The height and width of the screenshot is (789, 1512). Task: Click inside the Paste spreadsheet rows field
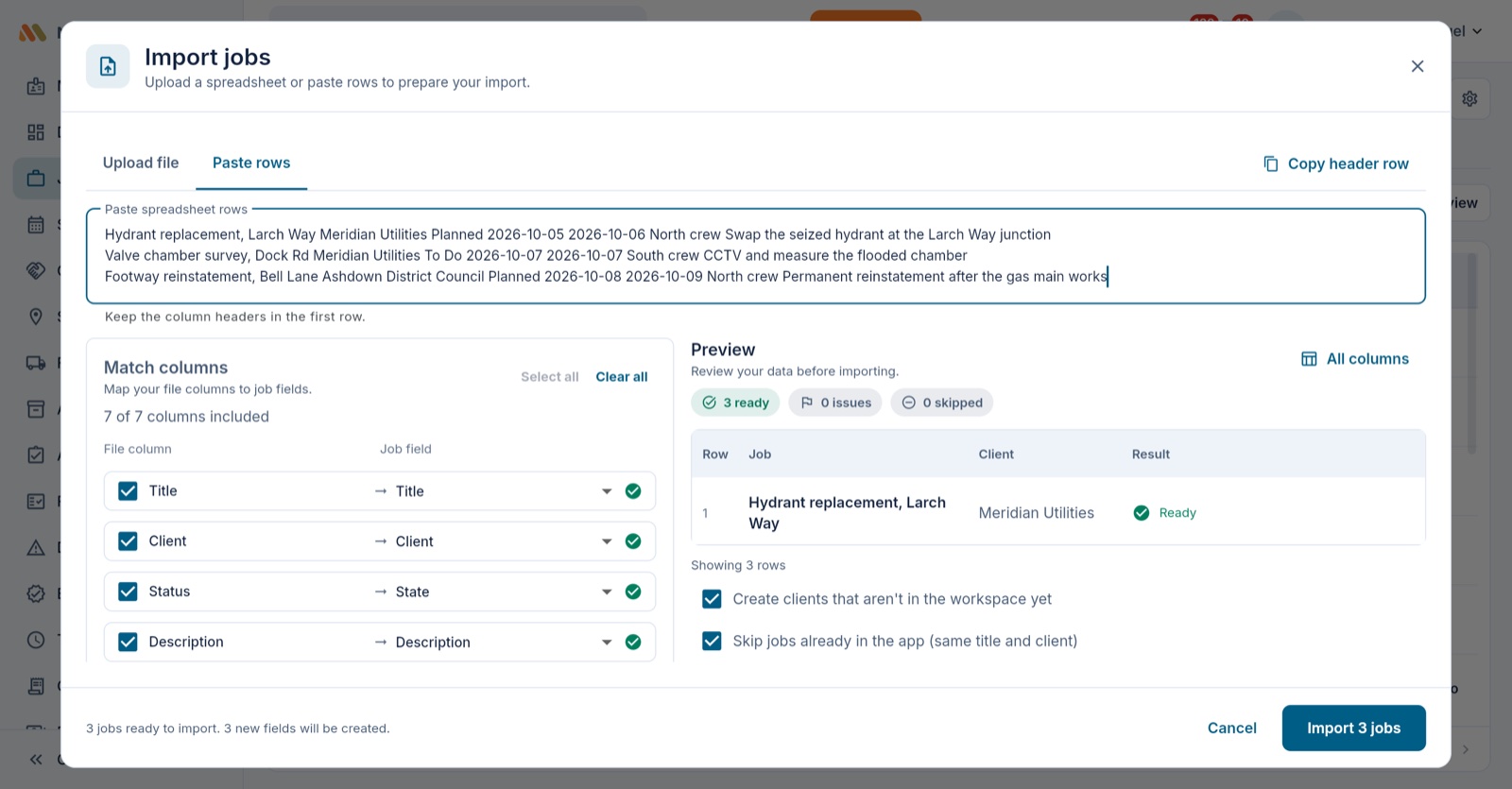[756, 256]
